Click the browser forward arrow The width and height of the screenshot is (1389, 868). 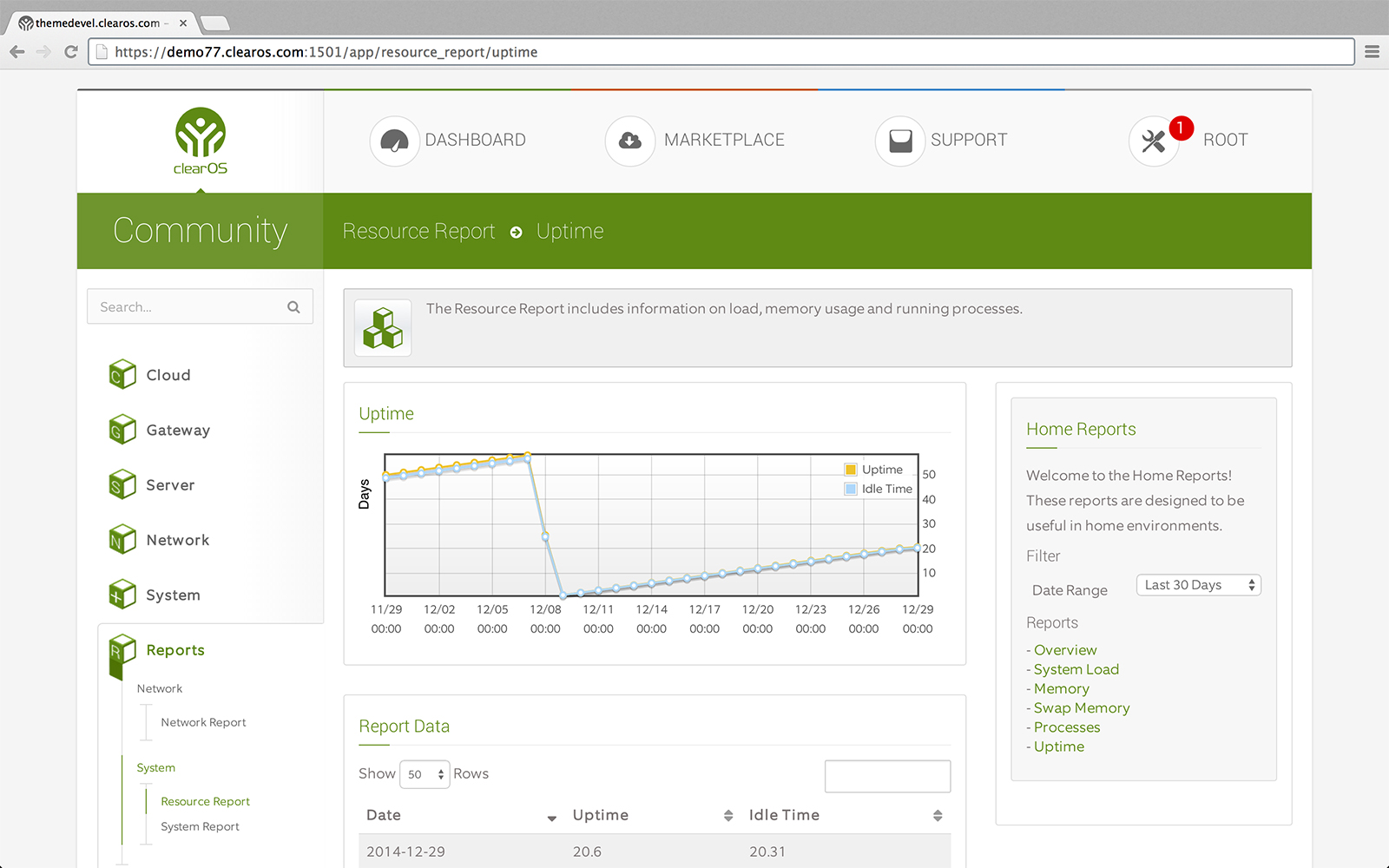point(43,52)
